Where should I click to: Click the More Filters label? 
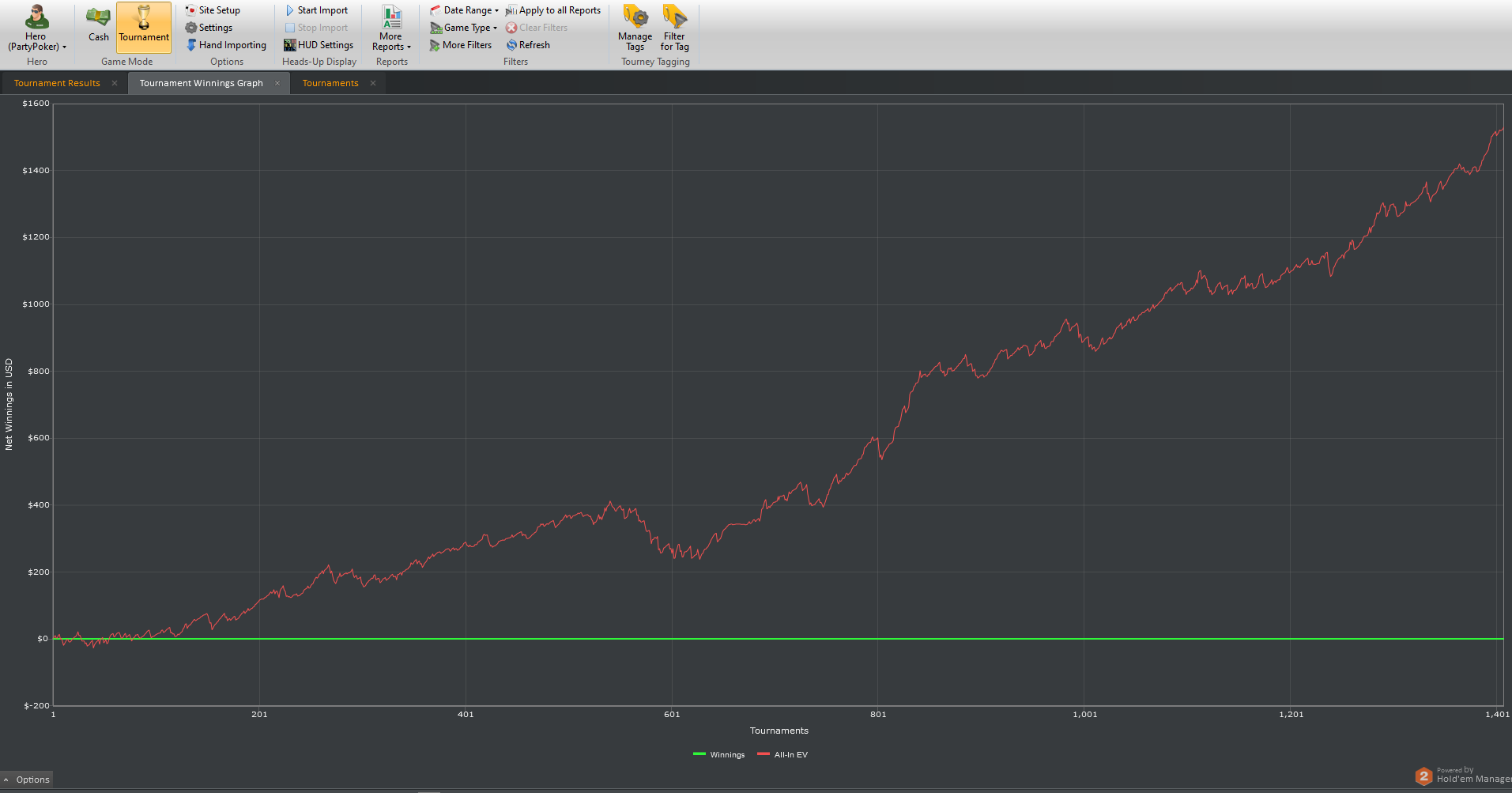(467, 45)
